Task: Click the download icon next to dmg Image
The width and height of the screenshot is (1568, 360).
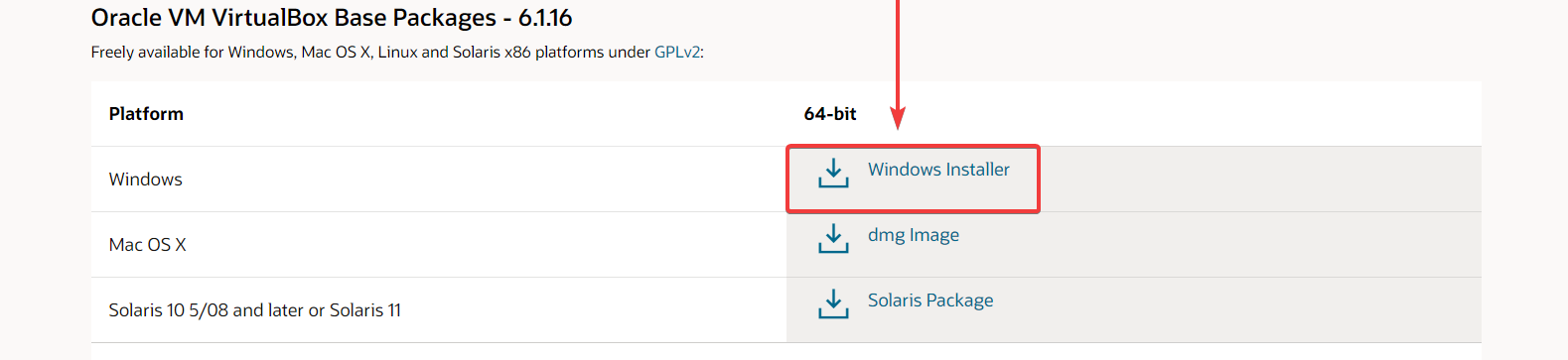Action: [833, 238]
